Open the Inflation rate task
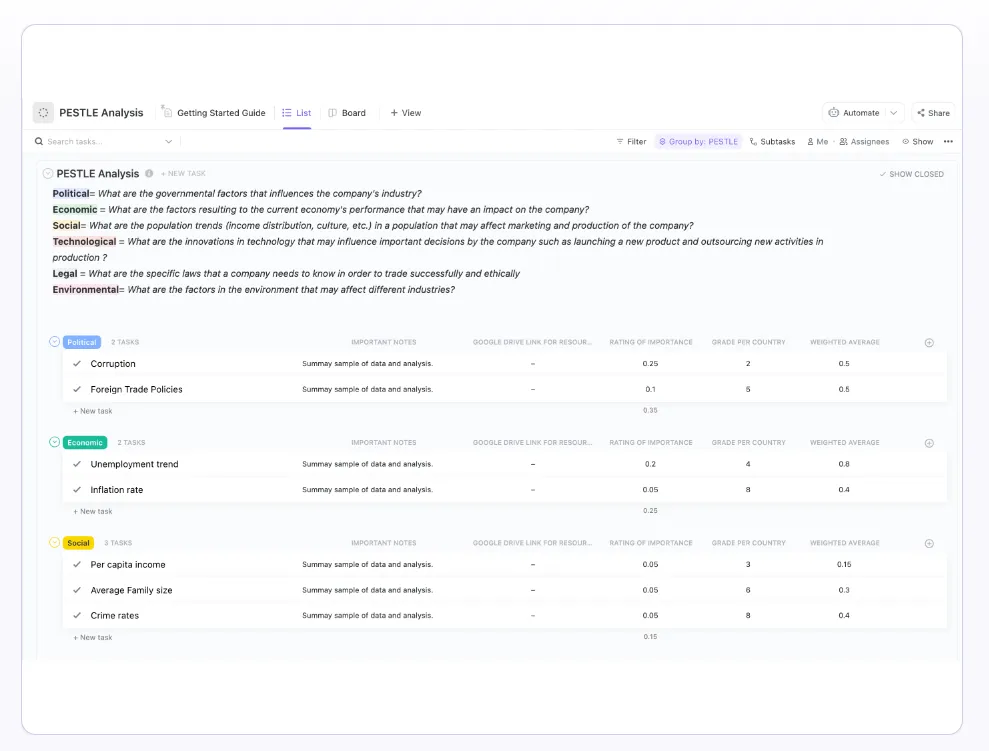The height and width of the screenshot is (751, 989). pyautogui.click(x=117, y=489)
